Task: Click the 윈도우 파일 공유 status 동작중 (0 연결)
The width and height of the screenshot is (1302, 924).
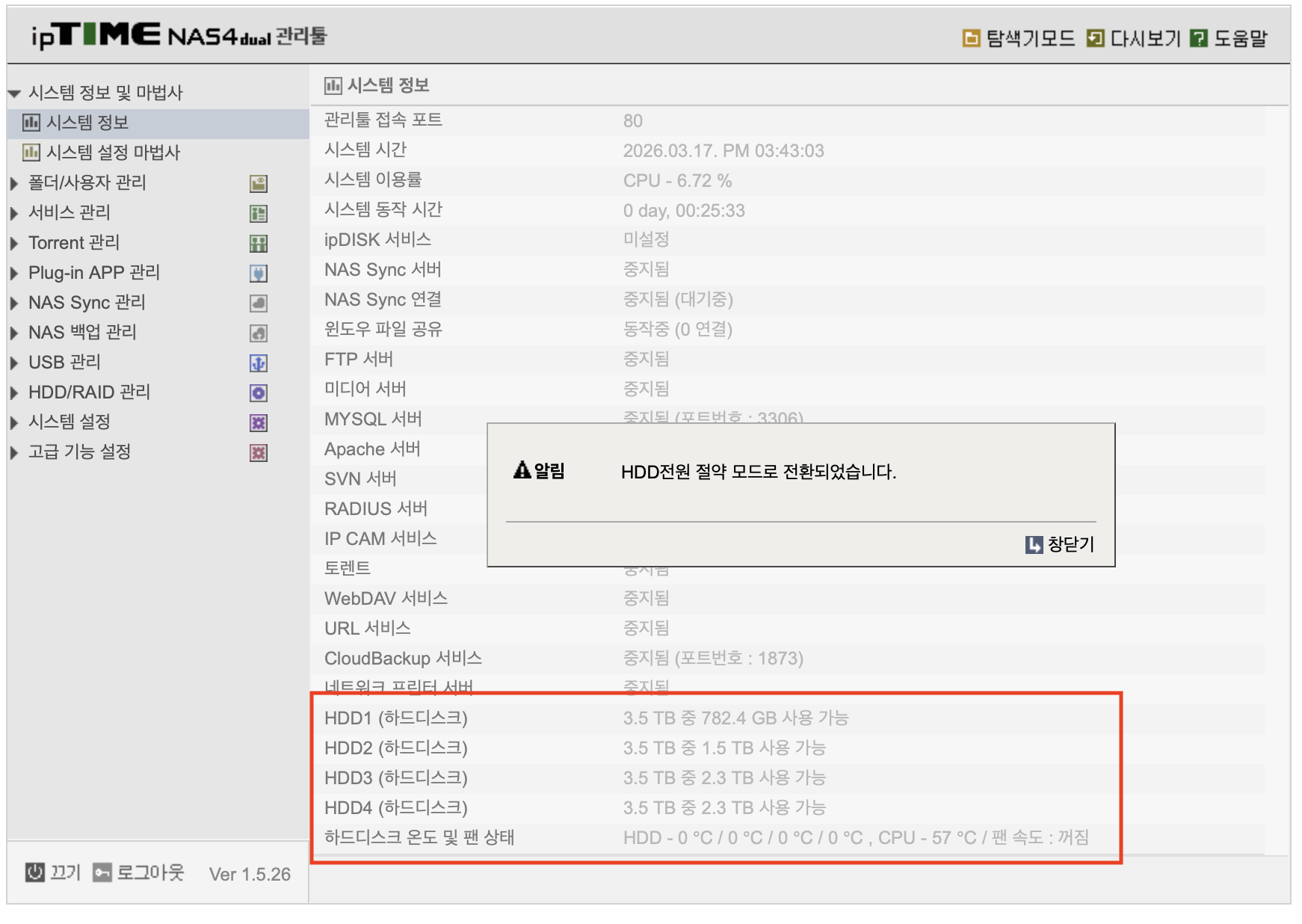Action: coord(678,330)
